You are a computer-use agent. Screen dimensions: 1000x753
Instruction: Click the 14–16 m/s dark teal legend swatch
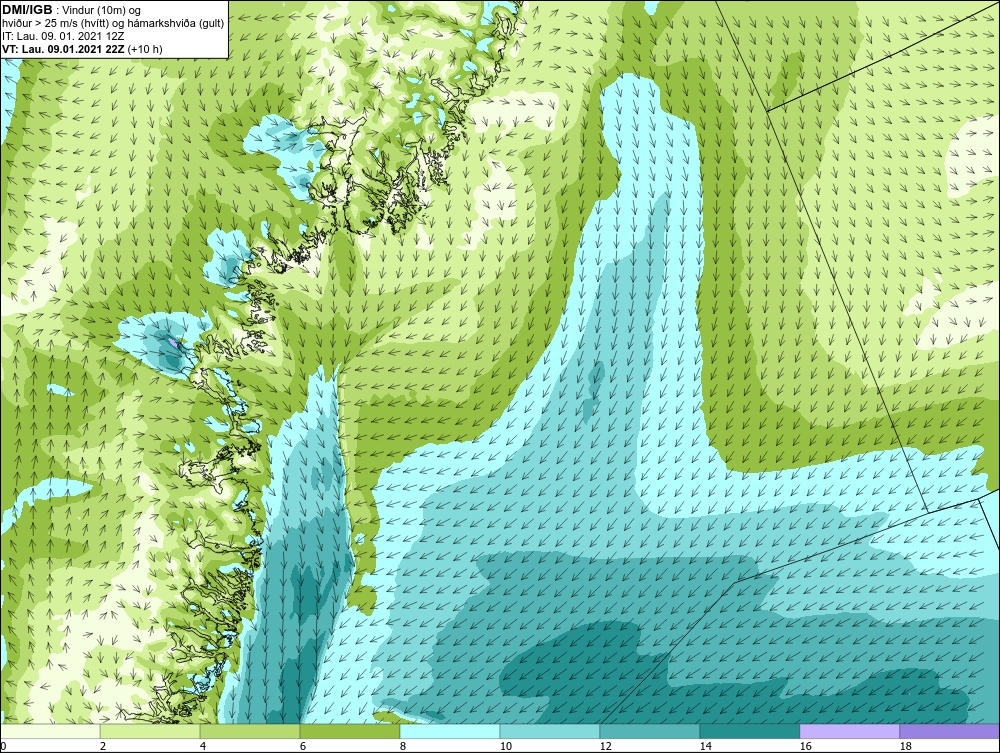750,731
